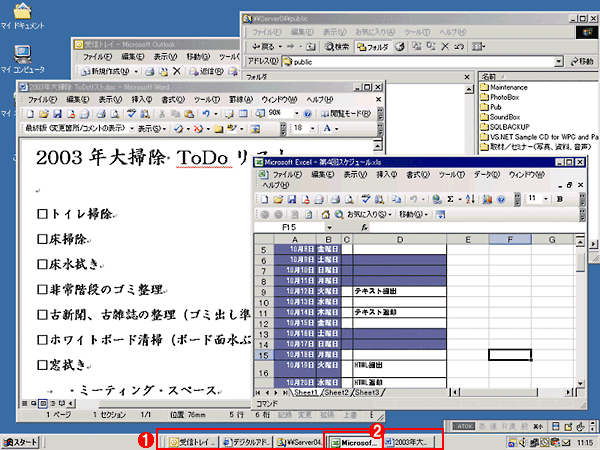This screenshot has width=600, height=450.
Task: Click Undo arrow icon in Word toolbar
Action: coord(206,114)
